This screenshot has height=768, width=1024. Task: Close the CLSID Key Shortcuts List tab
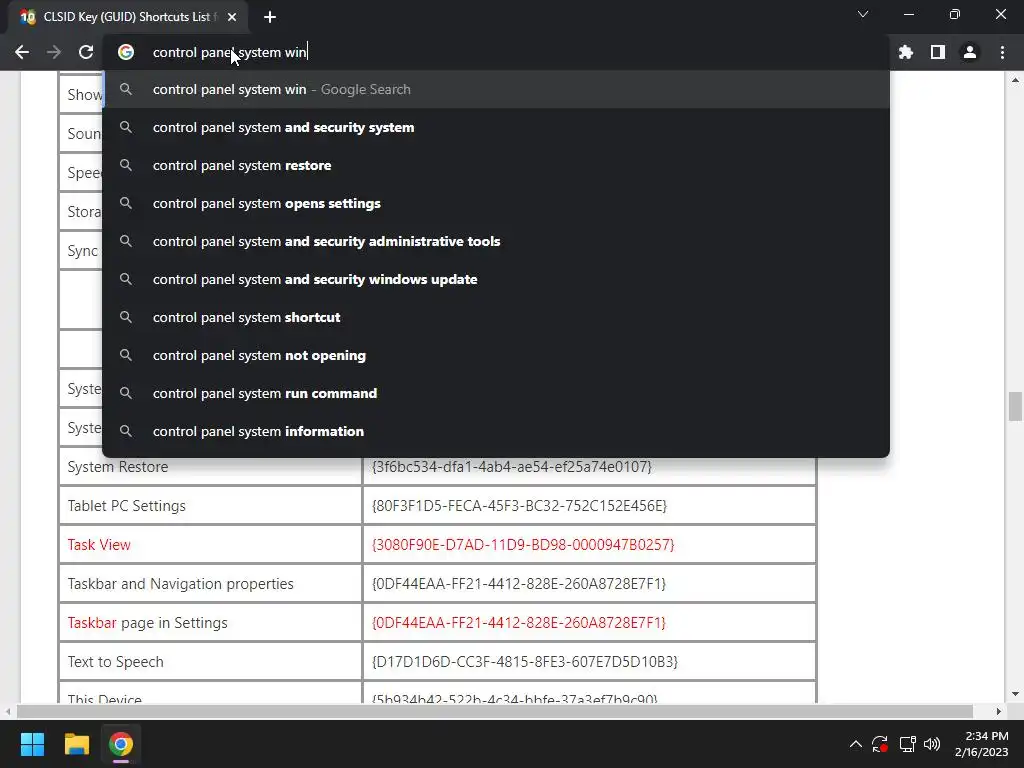[232, 17]
